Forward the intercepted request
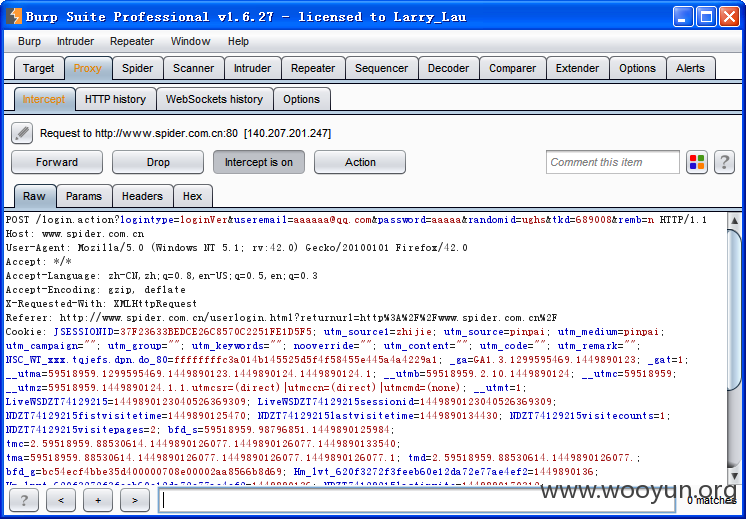Image resolution: width=746 pixels, height=519 pixels. pos(57,162)
